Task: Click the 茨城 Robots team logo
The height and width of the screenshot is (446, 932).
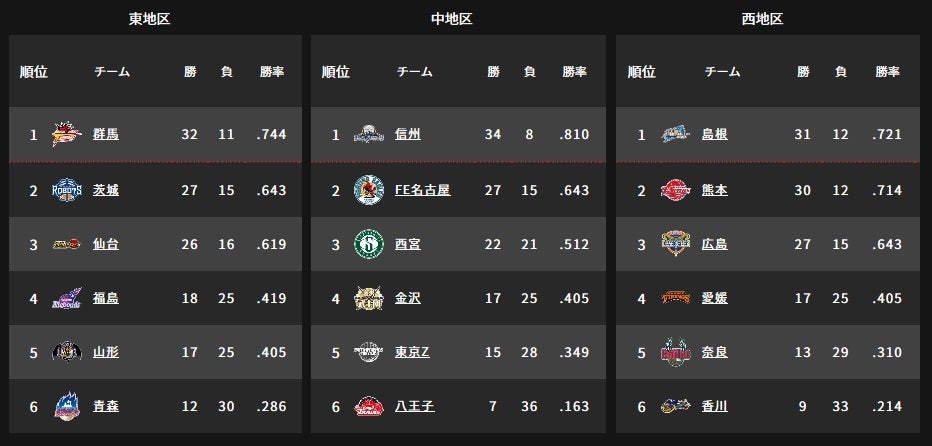Action: coord(67,190)
